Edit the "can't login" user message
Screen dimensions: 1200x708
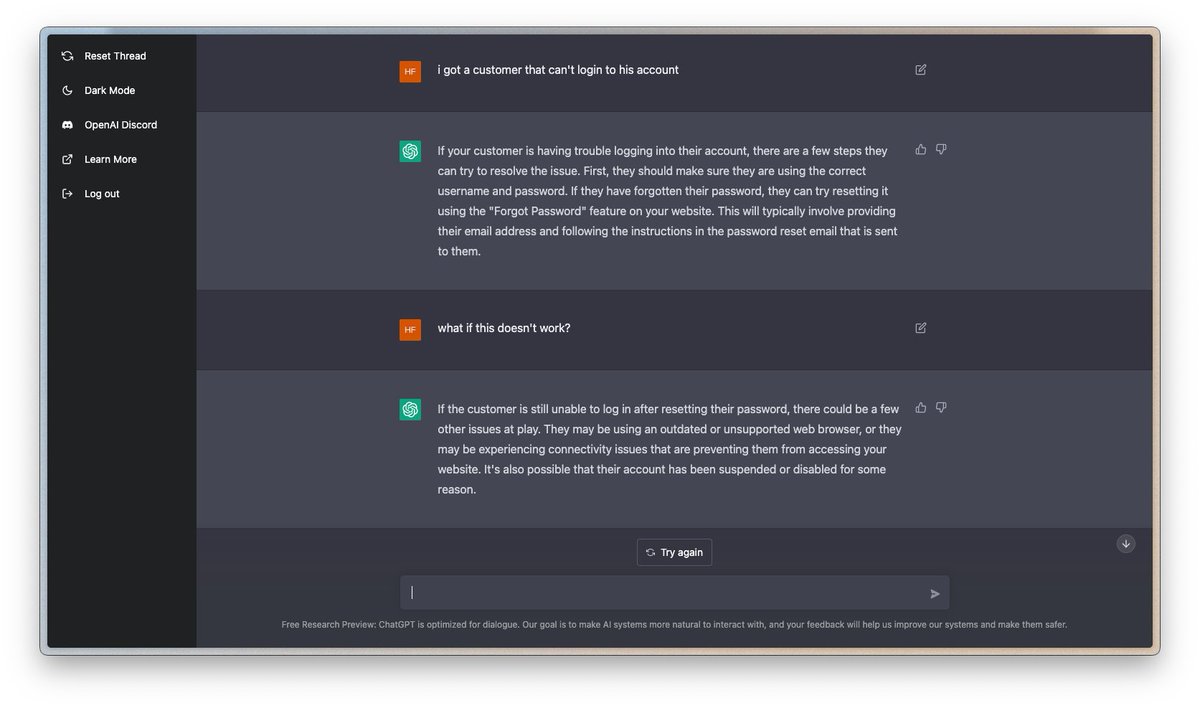(920, 70)
